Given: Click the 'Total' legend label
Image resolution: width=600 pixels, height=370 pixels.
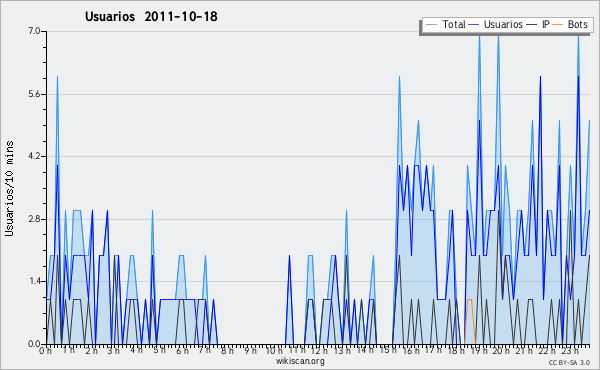Looking at the screenshot, I should (454, 24).
